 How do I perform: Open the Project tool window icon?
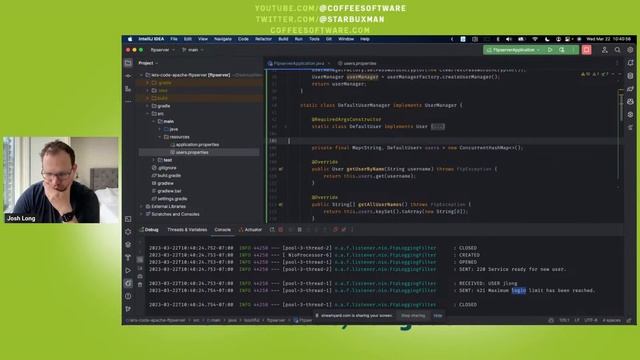click(x=128, y=63)
